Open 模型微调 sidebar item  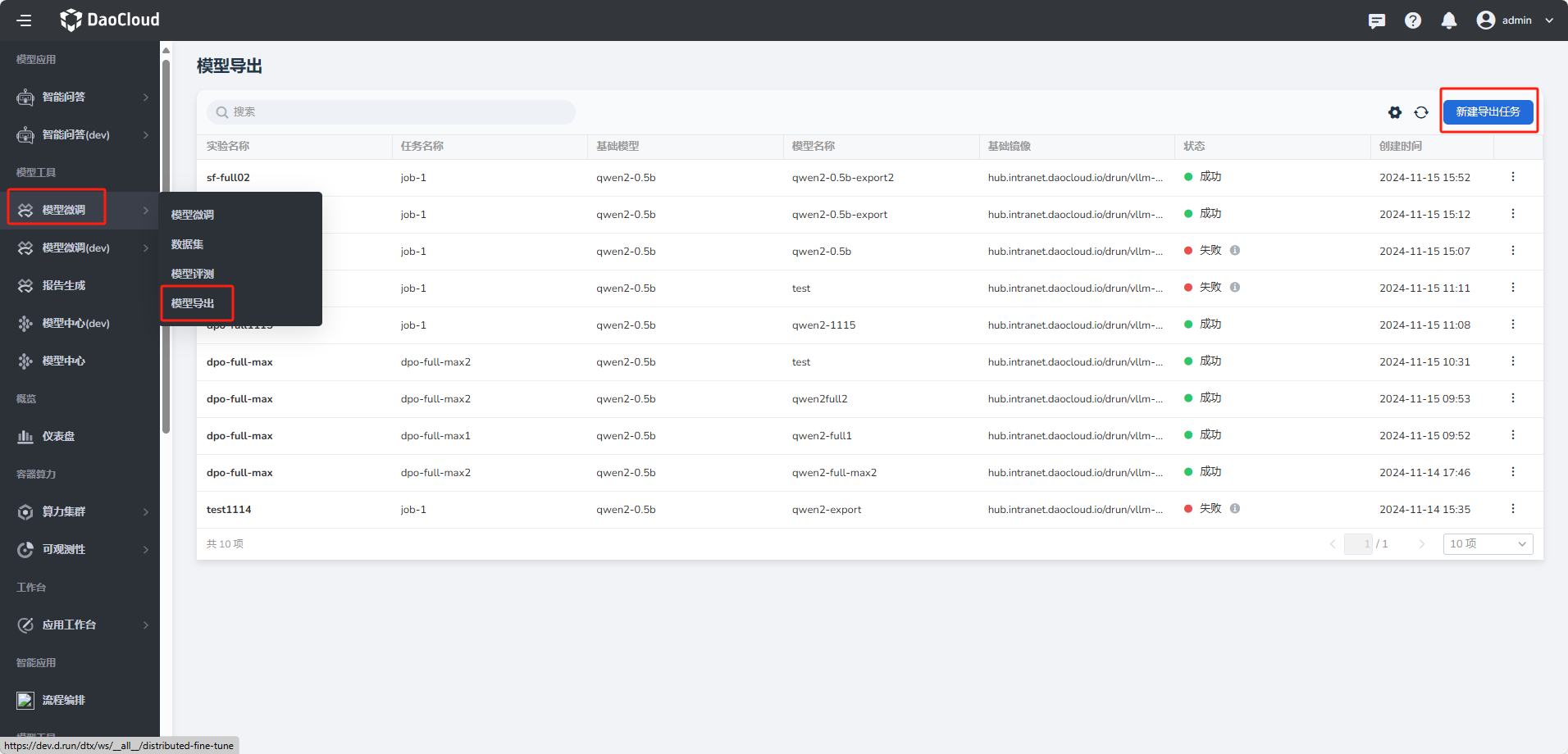click(64, 210)
